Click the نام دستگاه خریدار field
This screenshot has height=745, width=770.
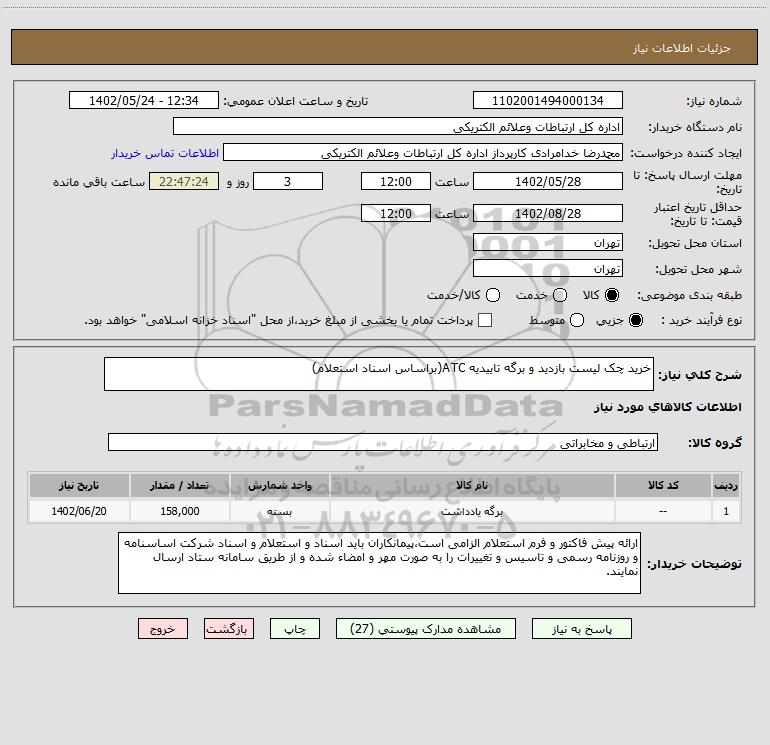coord(398,127)
